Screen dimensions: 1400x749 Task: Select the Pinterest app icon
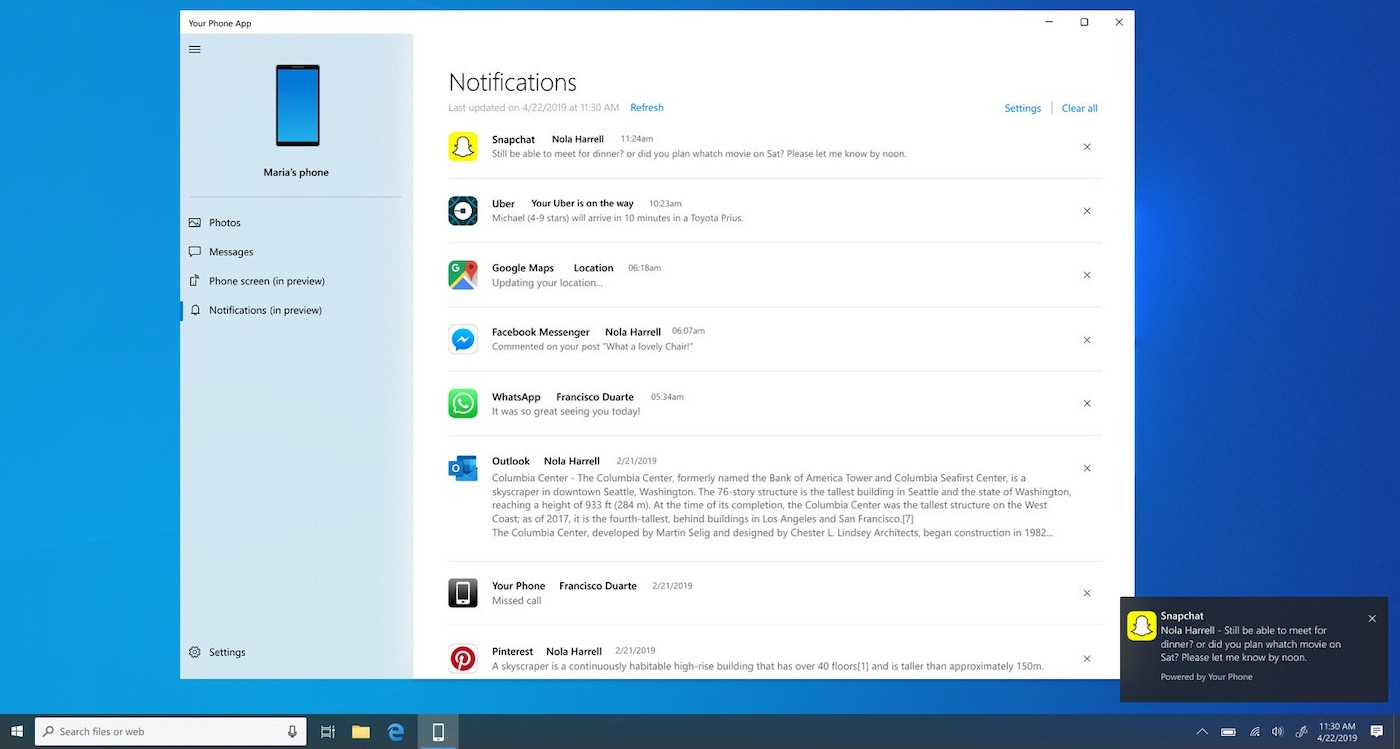(x=462, y=658)
